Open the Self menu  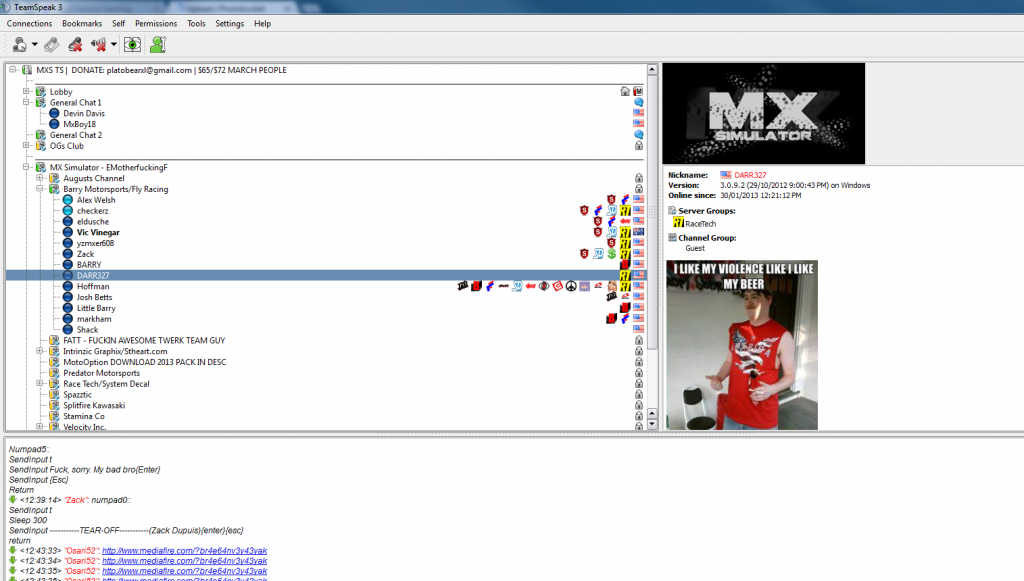[x=118, y=24]
